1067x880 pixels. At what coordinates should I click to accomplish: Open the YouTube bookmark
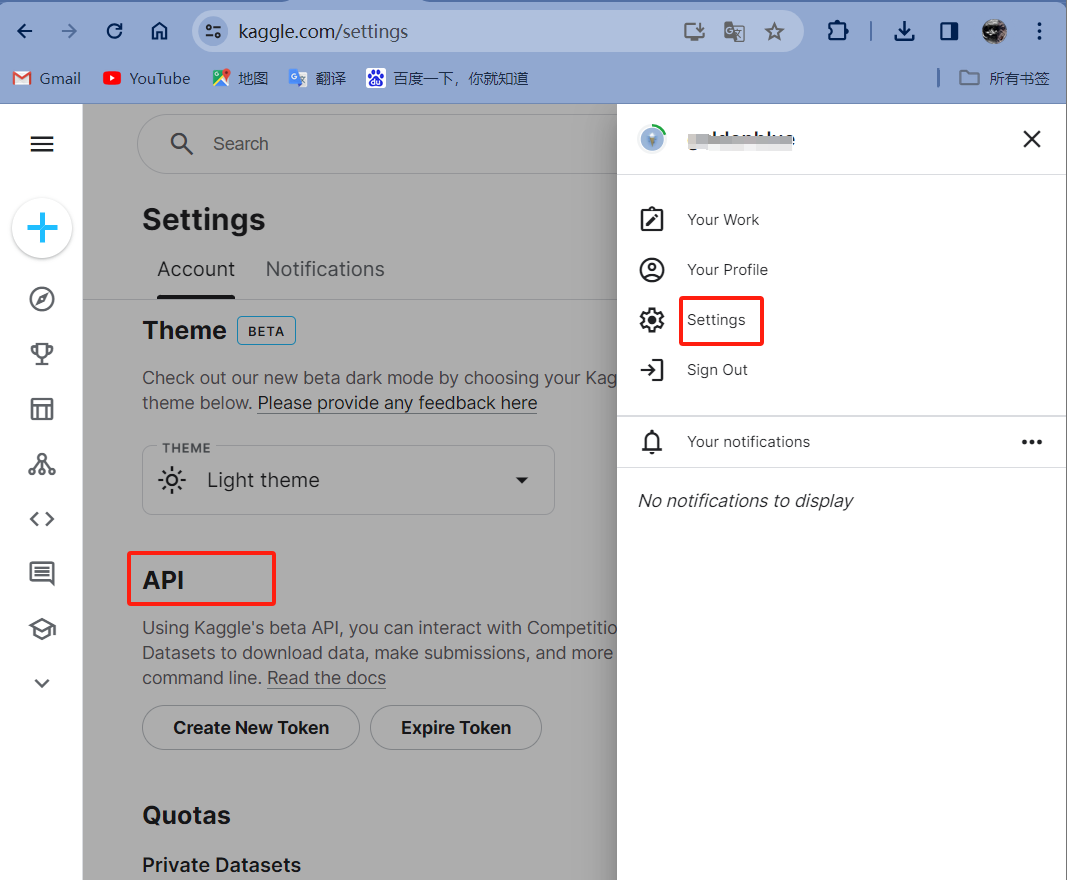click(146, 79)
